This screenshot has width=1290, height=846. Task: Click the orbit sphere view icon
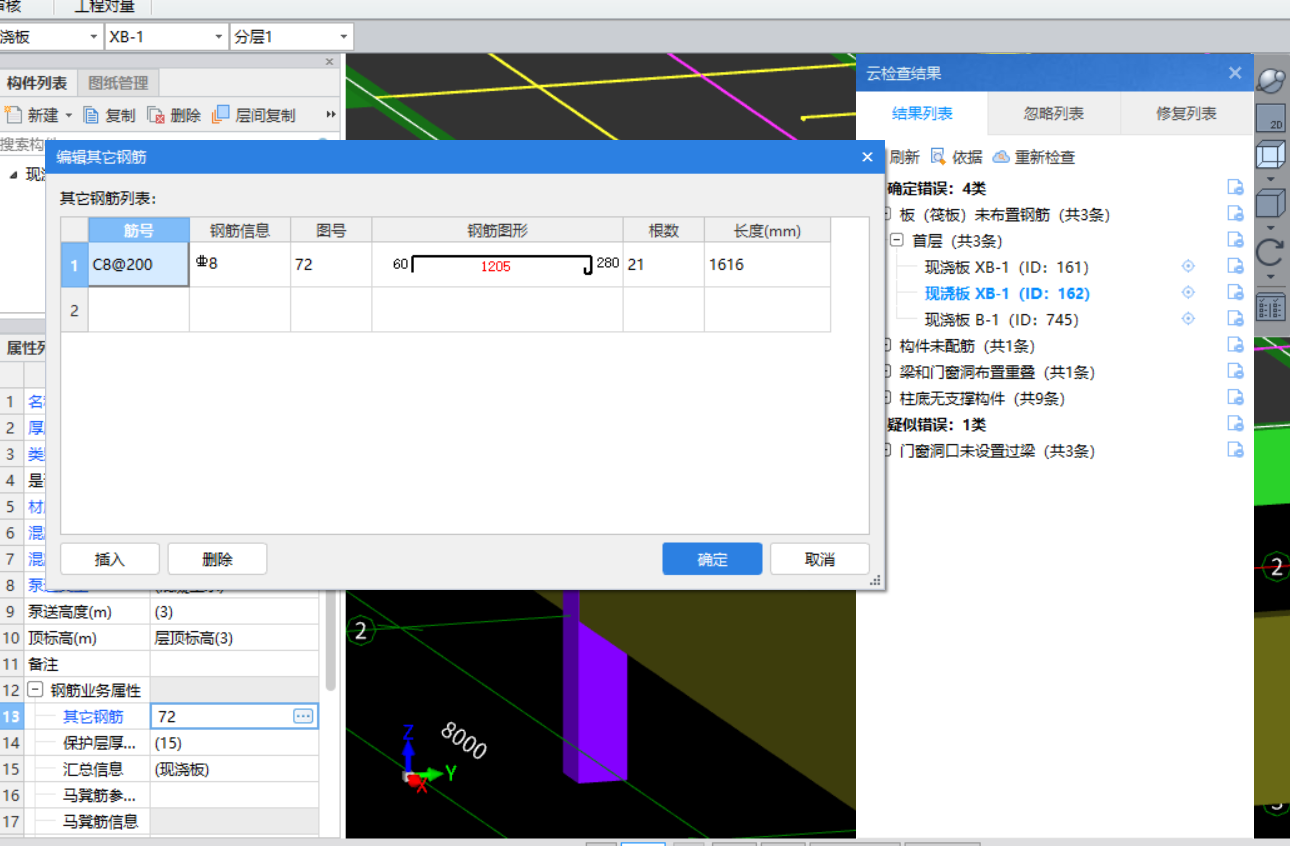(x=1270, y=79)
